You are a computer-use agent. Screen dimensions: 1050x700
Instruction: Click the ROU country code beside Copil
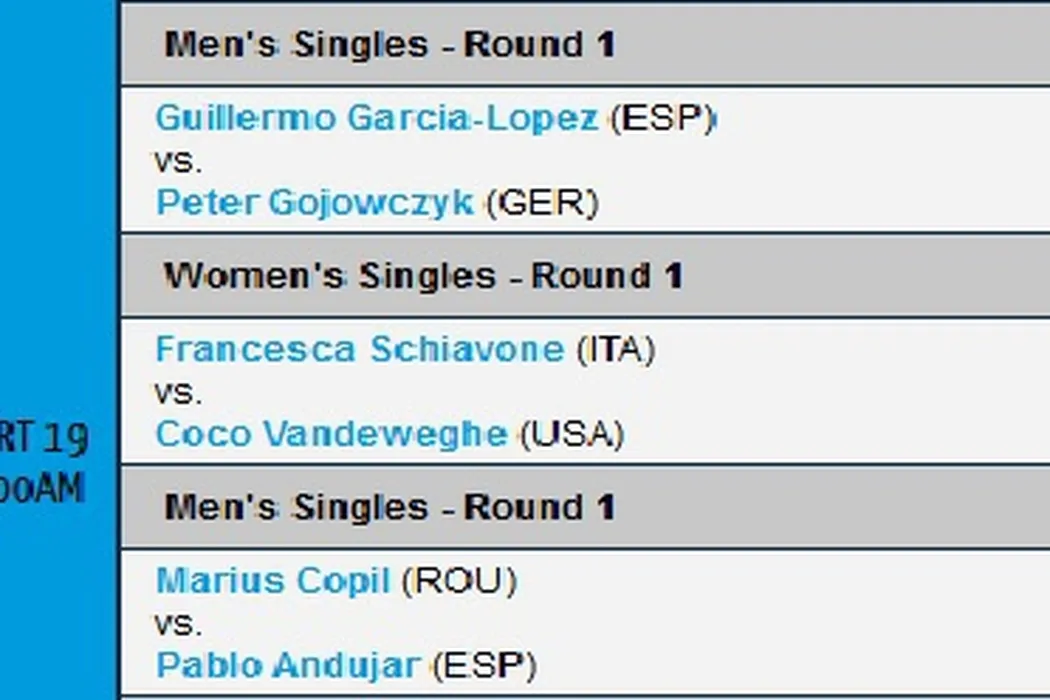(459, 581)
